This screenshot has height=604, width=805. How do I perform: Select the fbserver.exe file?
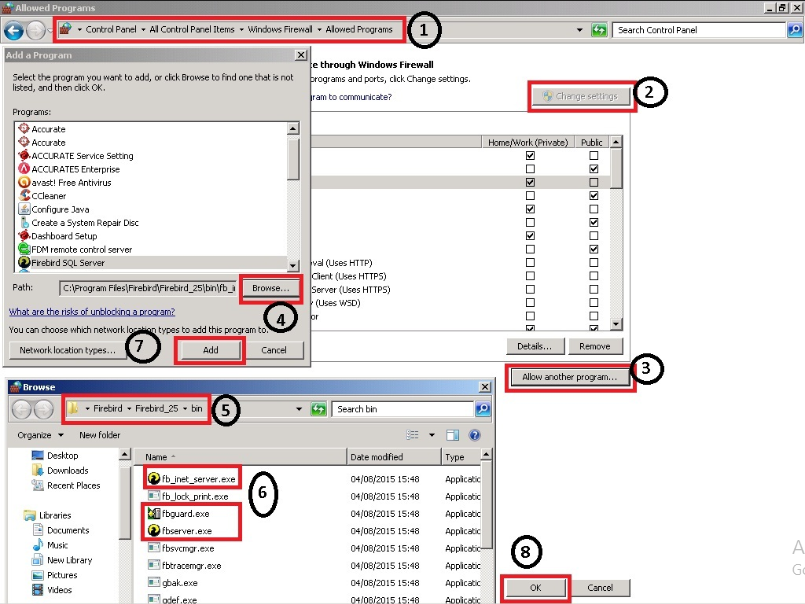click(x=188, y=530)
